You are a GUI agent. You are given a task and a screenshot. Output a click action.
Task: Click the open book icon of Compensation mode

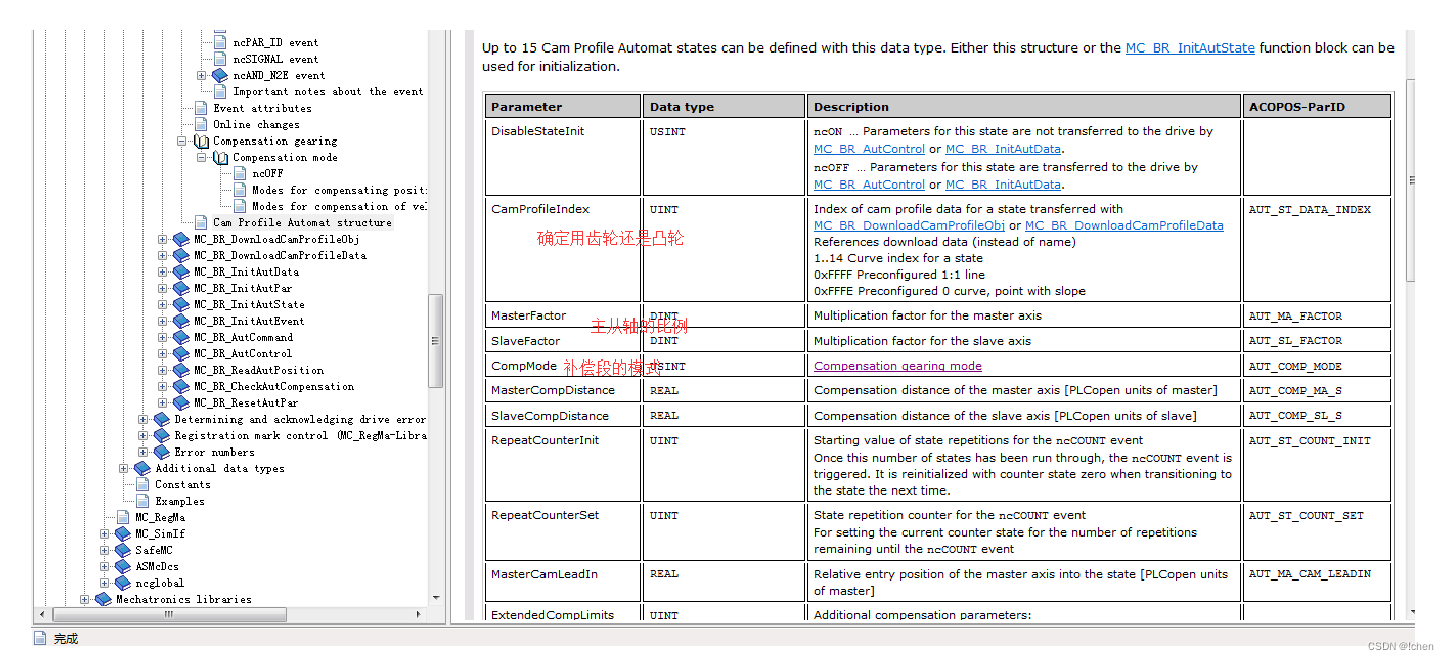click(221, 157)
